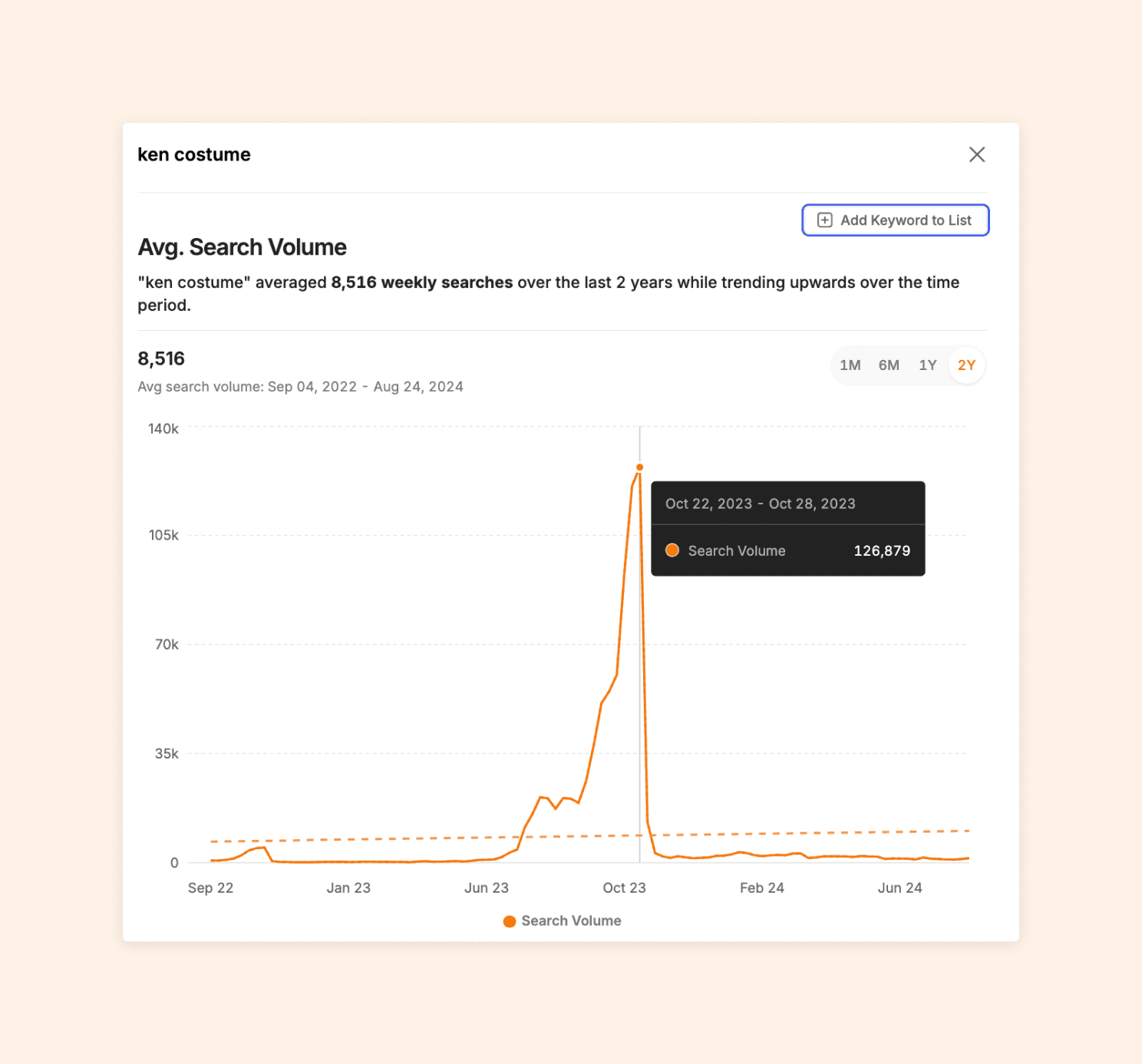Click the Sep 22 x-axis label
Screen dimensions: 1142x1064
click(x=210, y=887)
